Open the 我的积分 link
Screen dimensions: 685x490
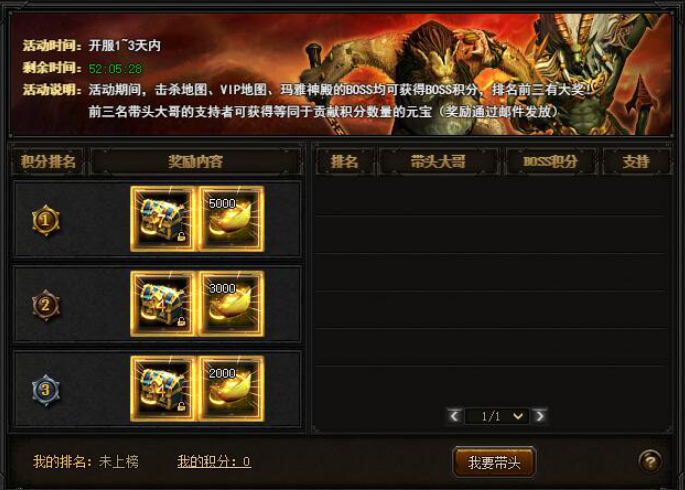[214, 462]
